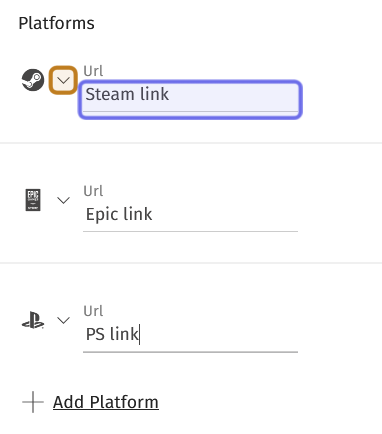Open the platform selector next to PlayStation logo
Image resolution: width=382 pixels, height=434 pixels.
[x=63, y=320]
